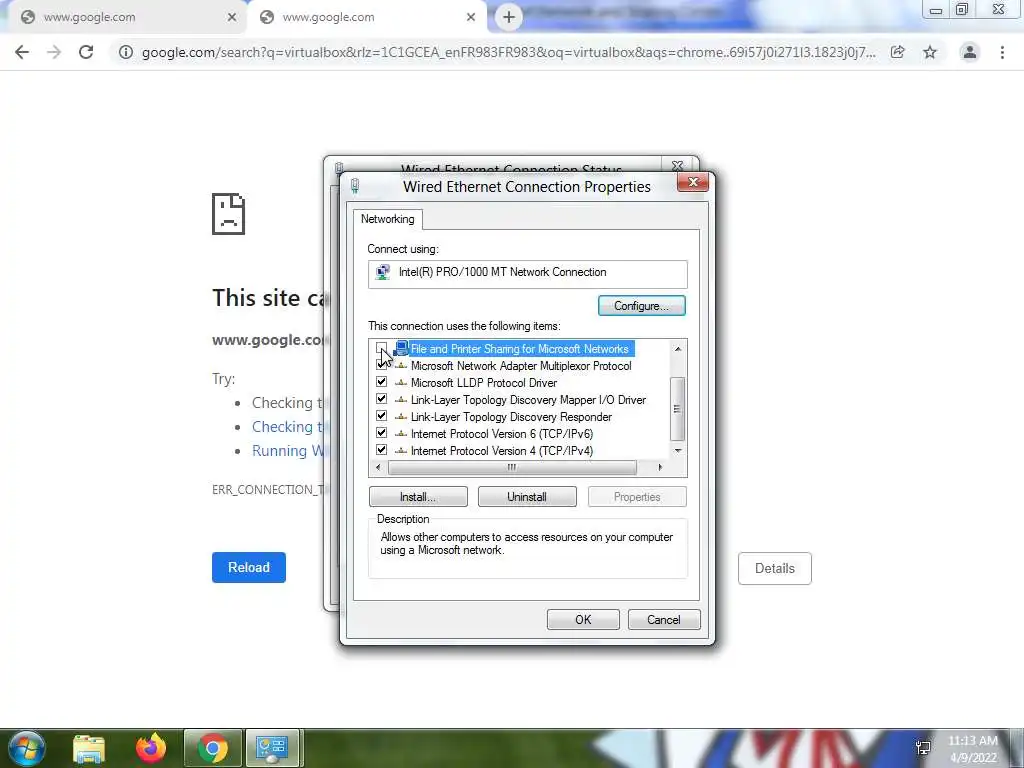Click Intel(R) PRO/1000 MT Network Connection field

[x=528, y=274]
